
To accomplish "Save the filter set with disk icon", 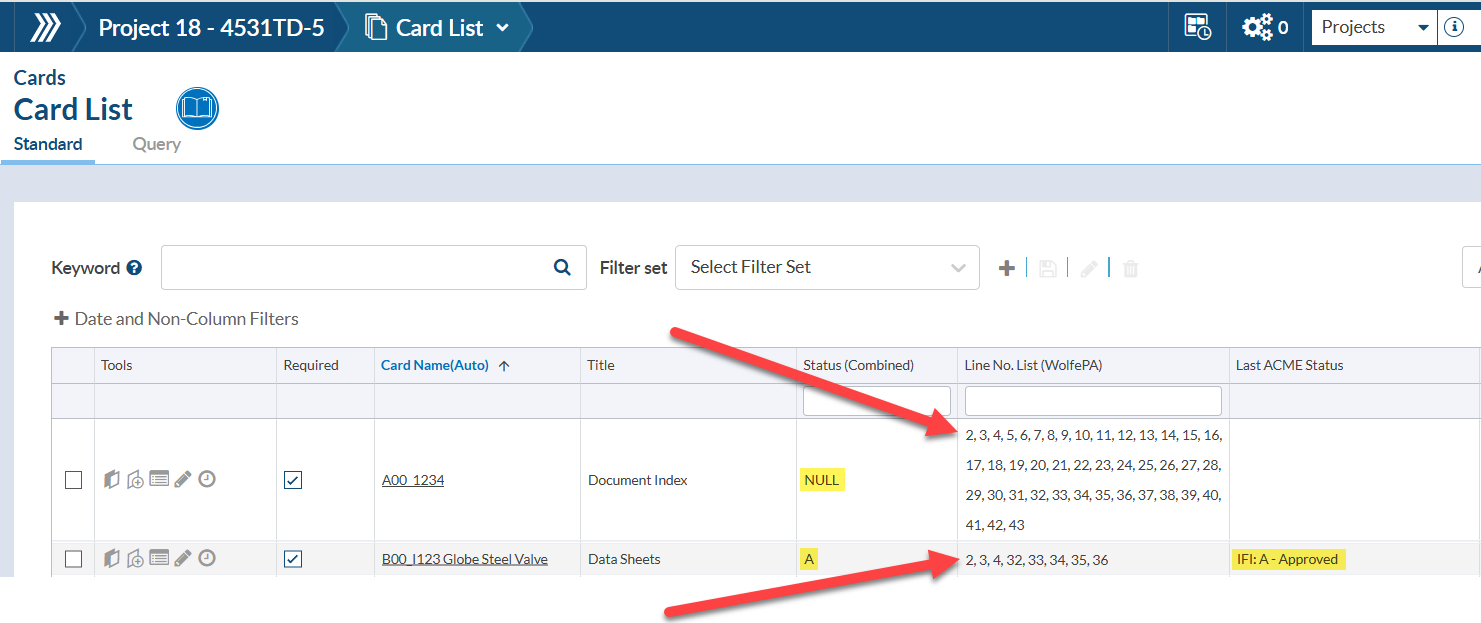I will click(1047, 268).
